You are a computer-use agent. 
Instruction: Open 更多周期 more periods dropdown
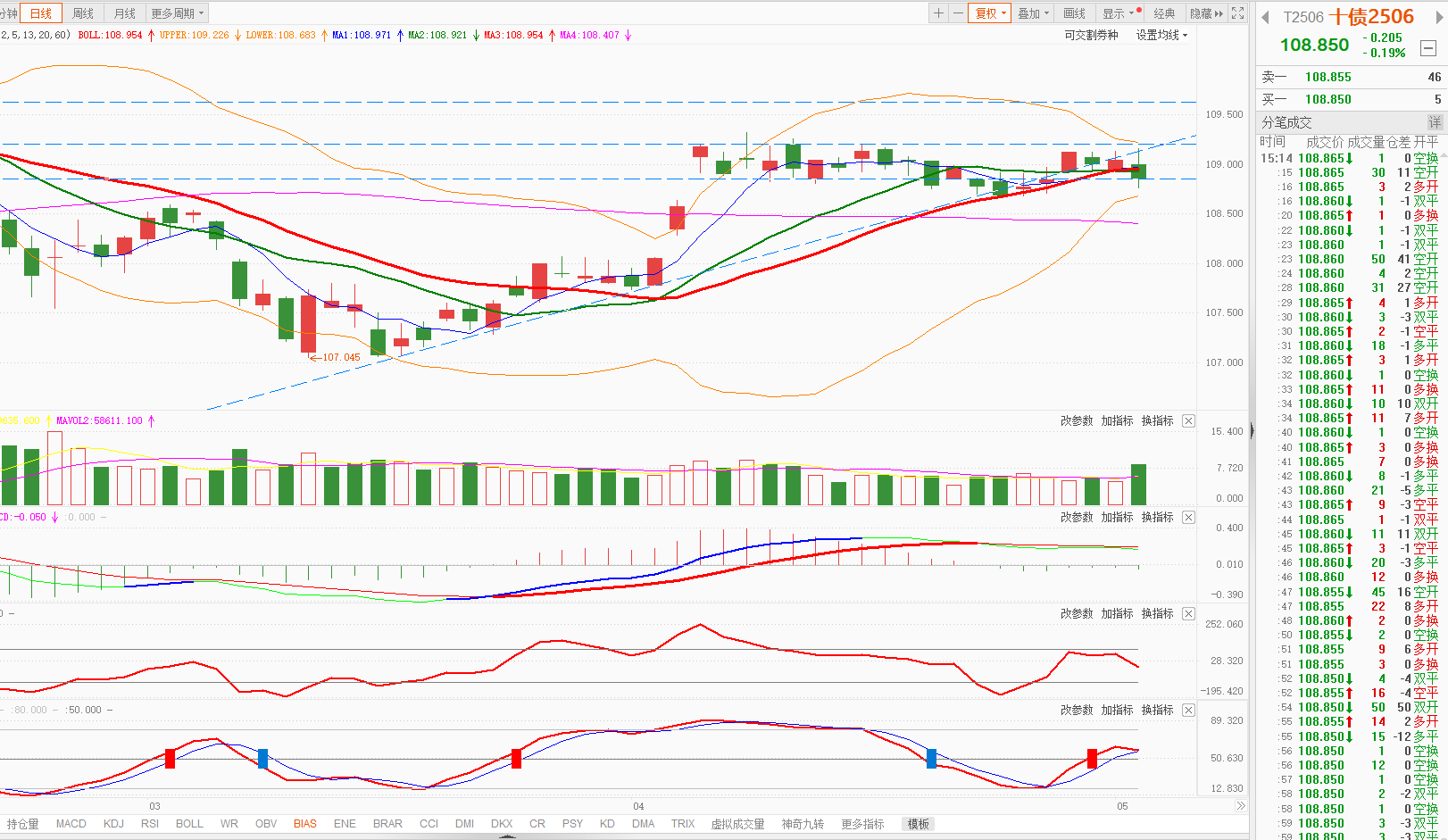coord(177,13)
